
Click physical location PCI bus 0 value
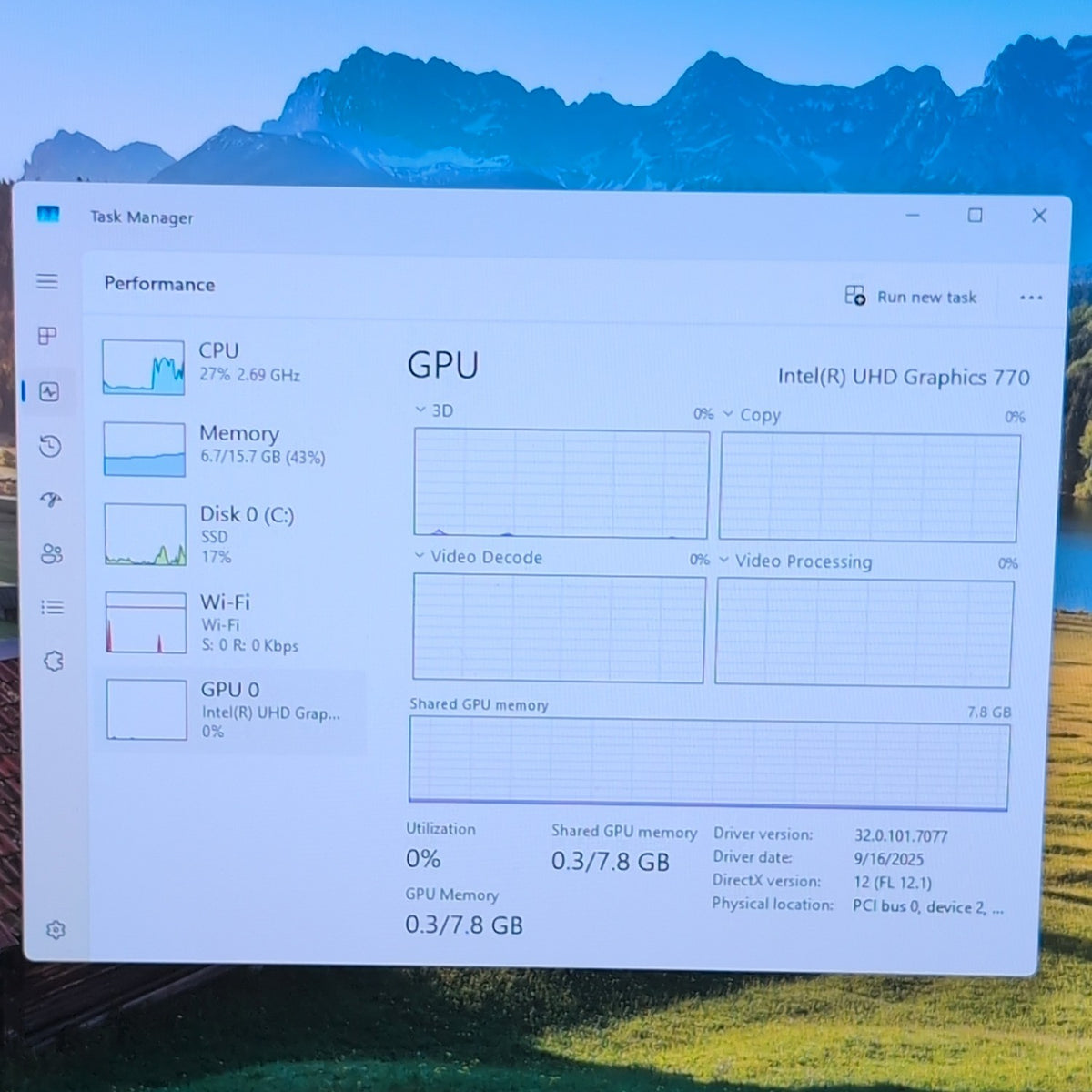[x=928, y=906]
